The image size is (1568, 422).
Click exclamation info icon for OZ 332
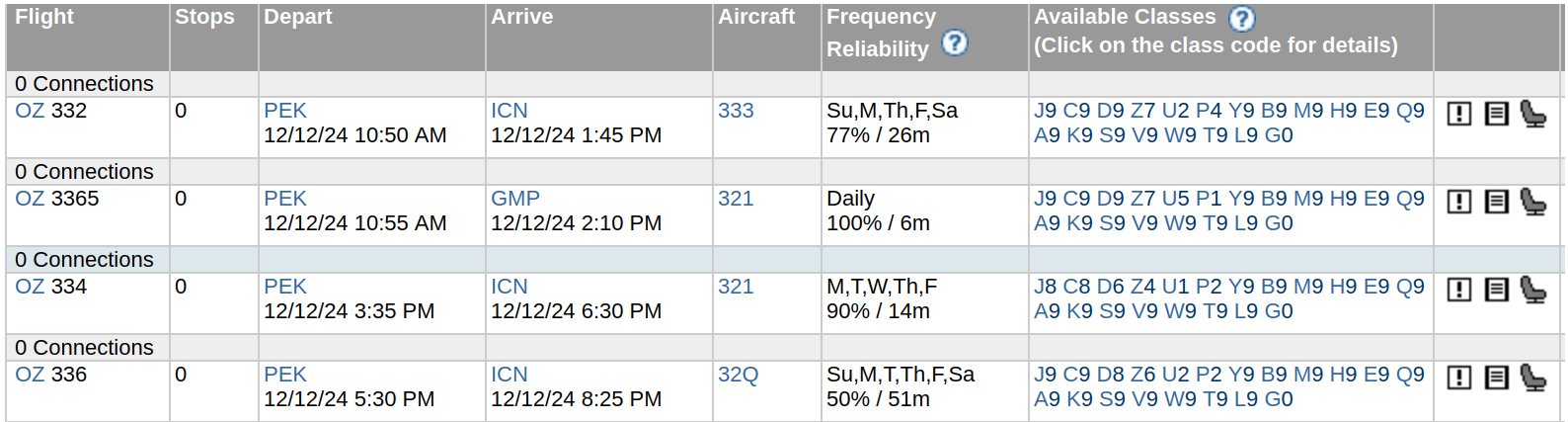[1458, 114]
